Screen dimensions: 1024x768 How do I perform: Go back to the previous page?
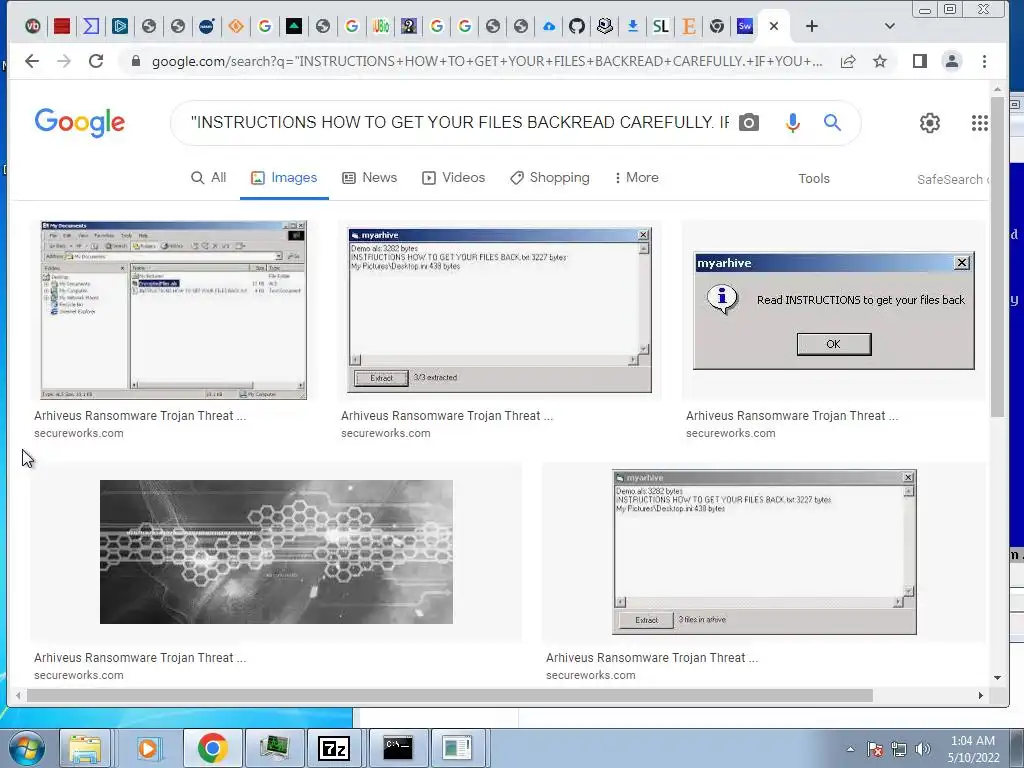click(x=32, y=61)
